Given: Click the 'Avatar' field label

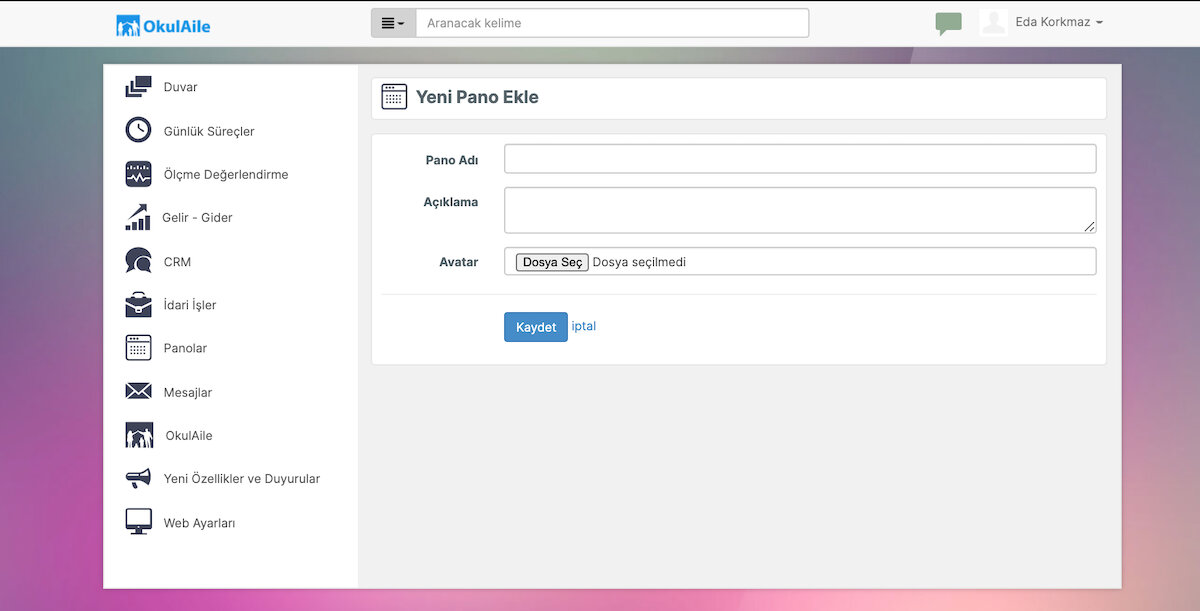Looking at the screenshot, I should point(459,262).
